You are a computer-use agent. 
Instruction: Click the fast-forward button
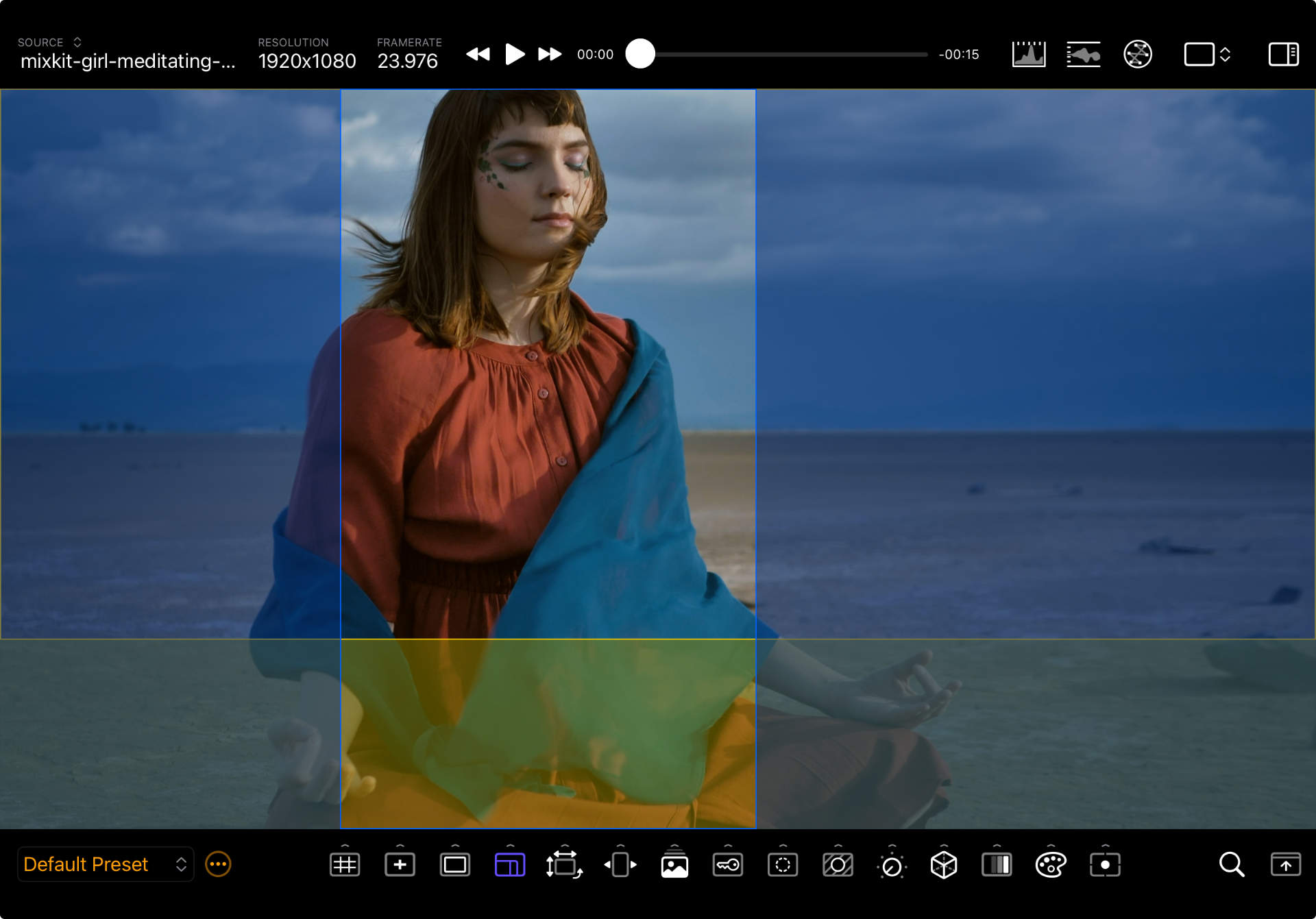click(x=550, y=54)
